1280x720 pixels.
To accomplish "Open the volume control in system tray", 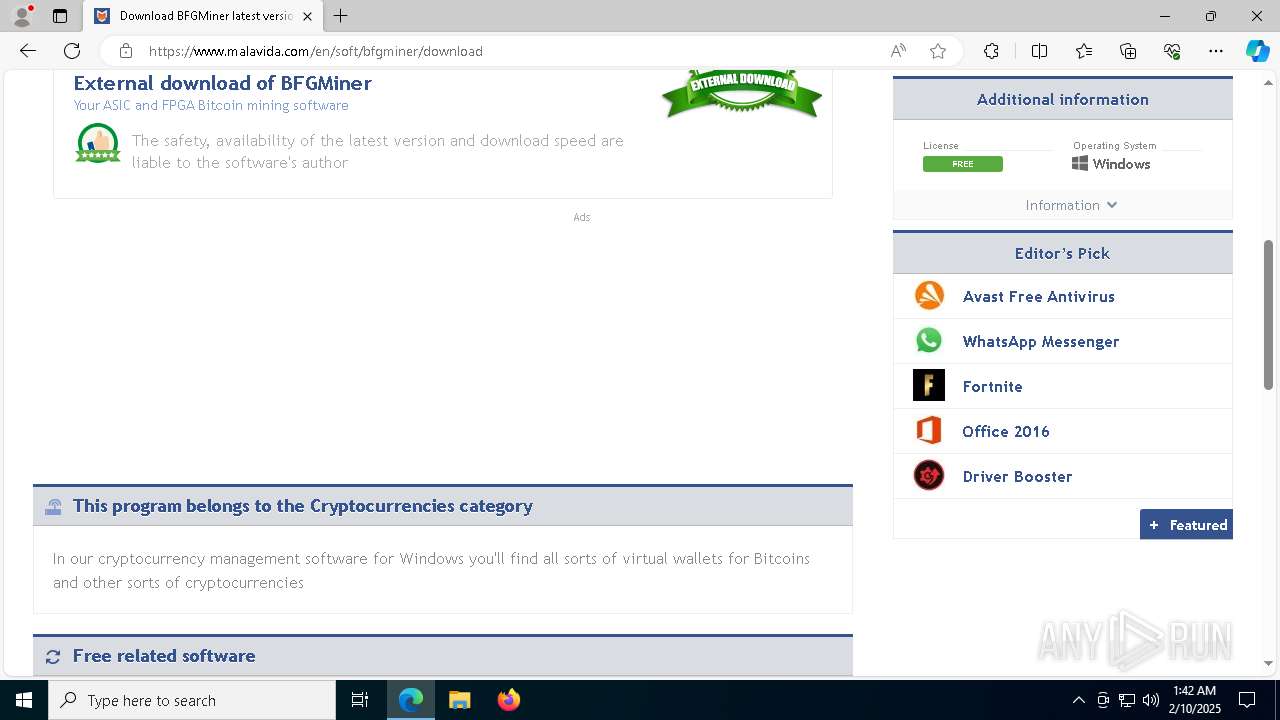I will [1151, 700].
